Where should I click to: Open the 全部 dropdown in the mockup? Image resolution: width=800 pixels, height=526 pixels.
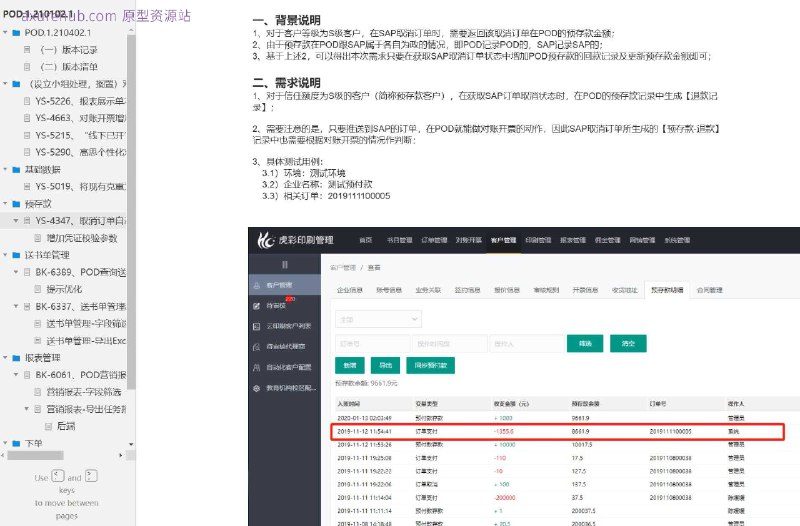pyautogui.click(x=379, y=319)
